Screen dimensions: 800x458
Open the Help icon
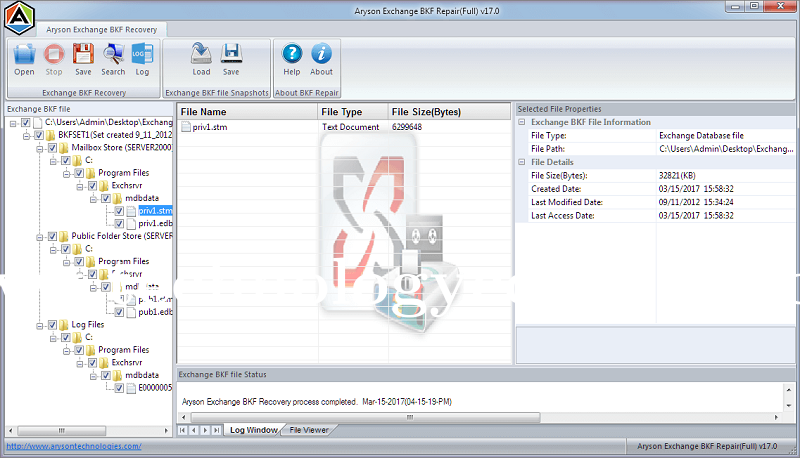(292, 54)
